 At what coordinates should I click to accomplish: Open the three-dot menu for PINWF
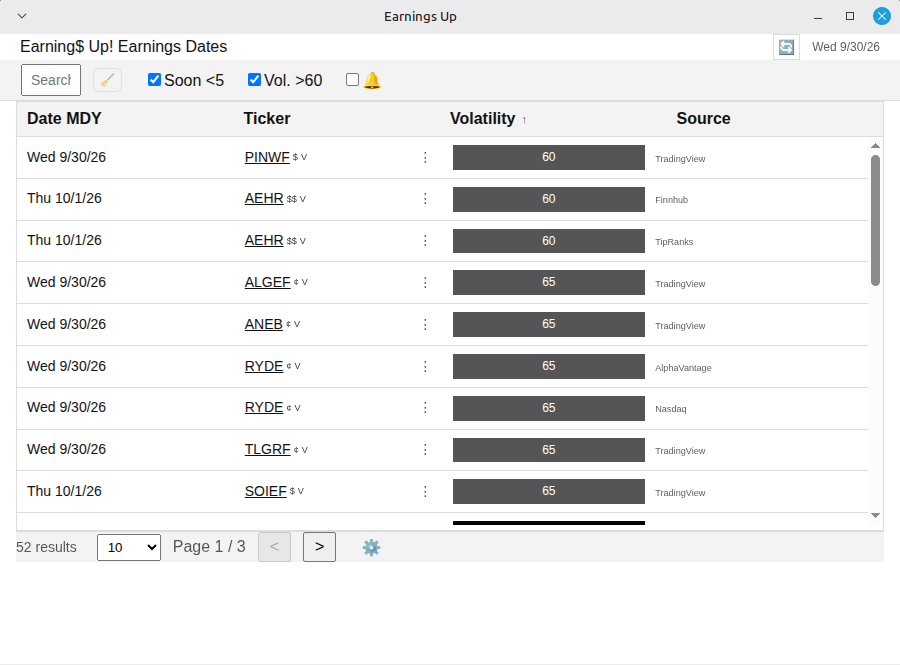coord(425,157)
